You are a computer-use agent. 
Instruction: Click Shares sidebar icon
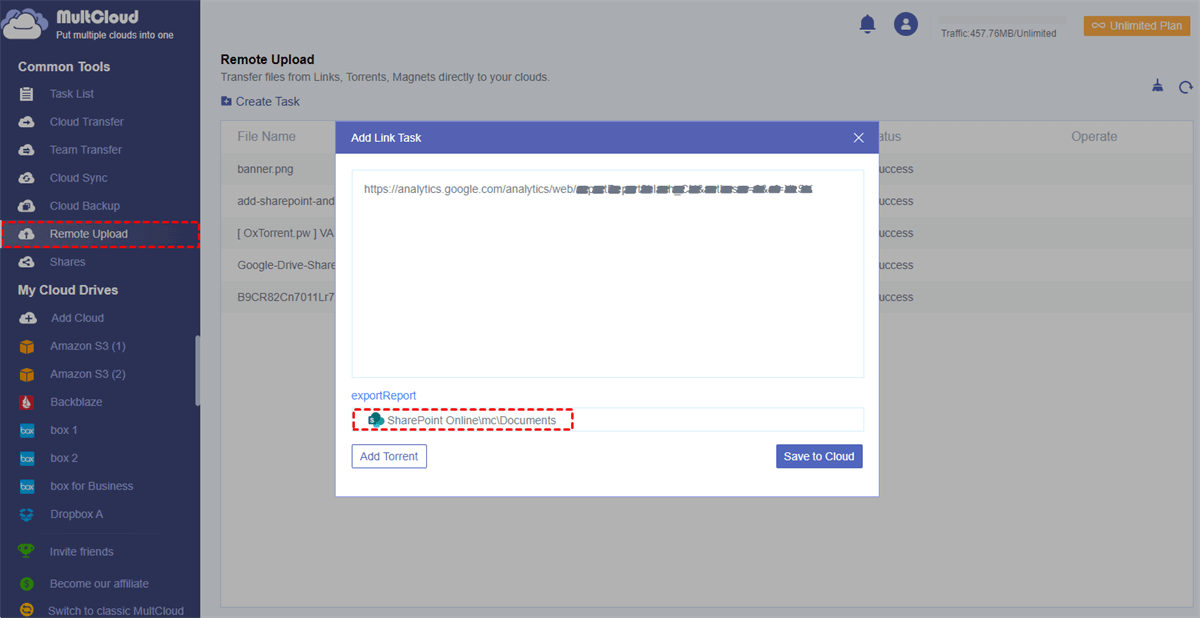click(x=27, y=262)
